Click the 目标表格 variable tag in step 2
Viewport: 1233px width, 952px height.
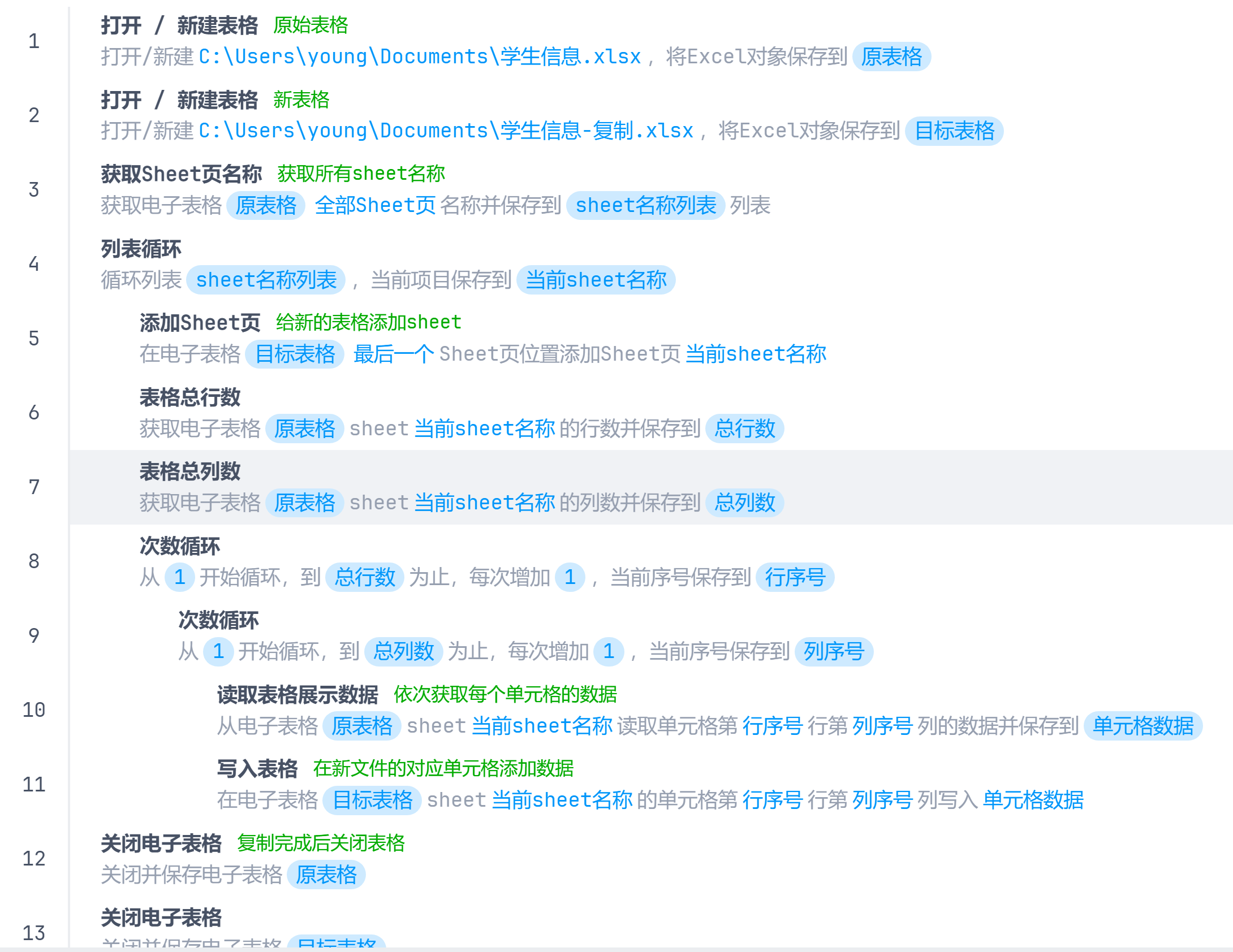(954, 131)
